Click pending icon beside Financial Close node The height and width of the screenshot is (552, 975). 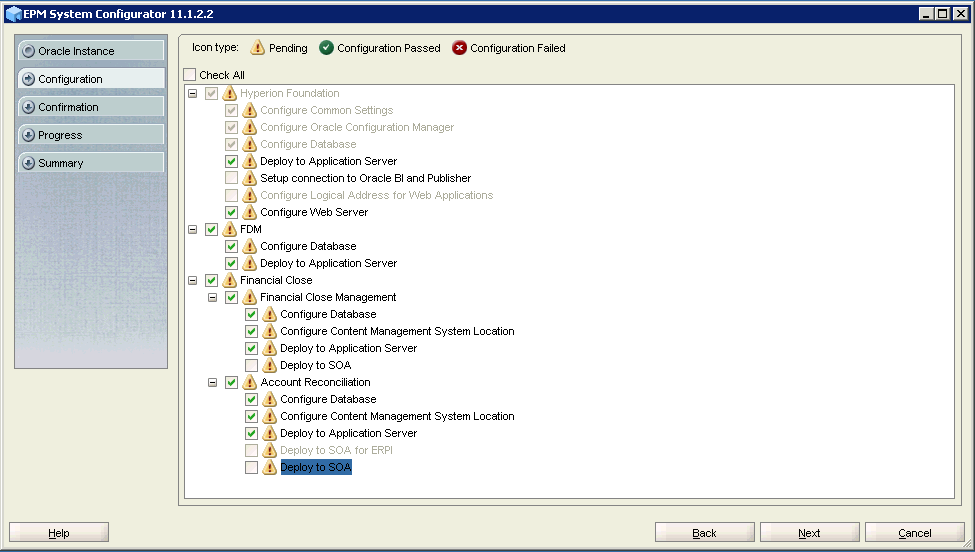[229, 280]
